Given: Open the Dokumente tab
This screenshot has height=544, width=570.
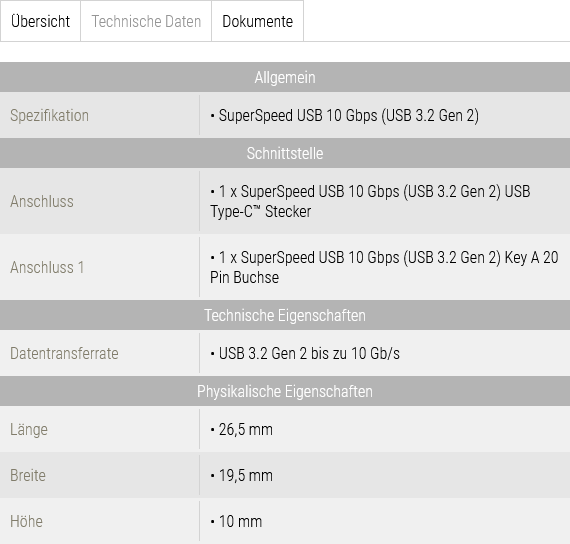Looking at the screenshot, I should (x=257, y=21).
